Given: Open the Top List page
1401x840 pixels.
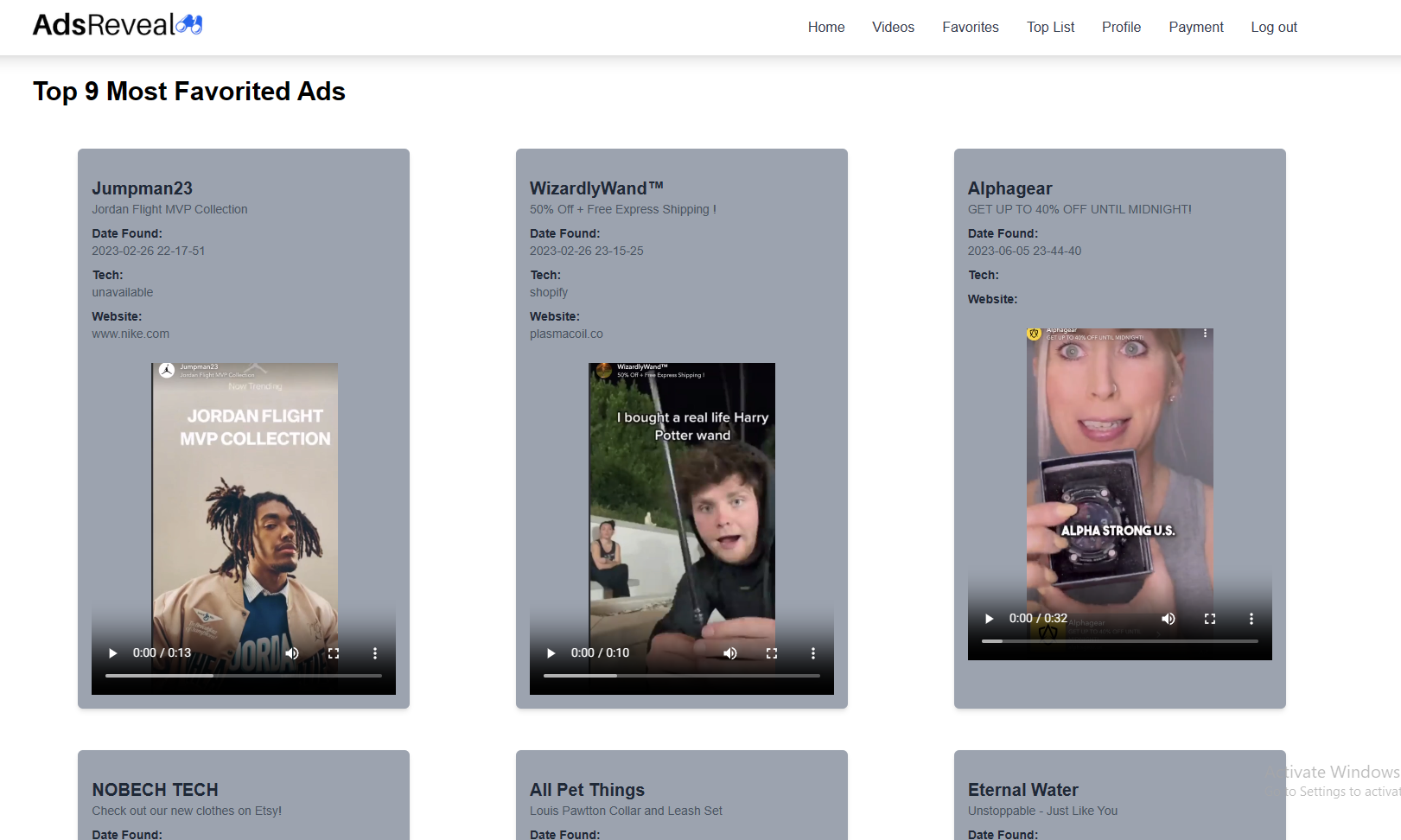Looking at the screenshot, I should [x=1050, y=28].
